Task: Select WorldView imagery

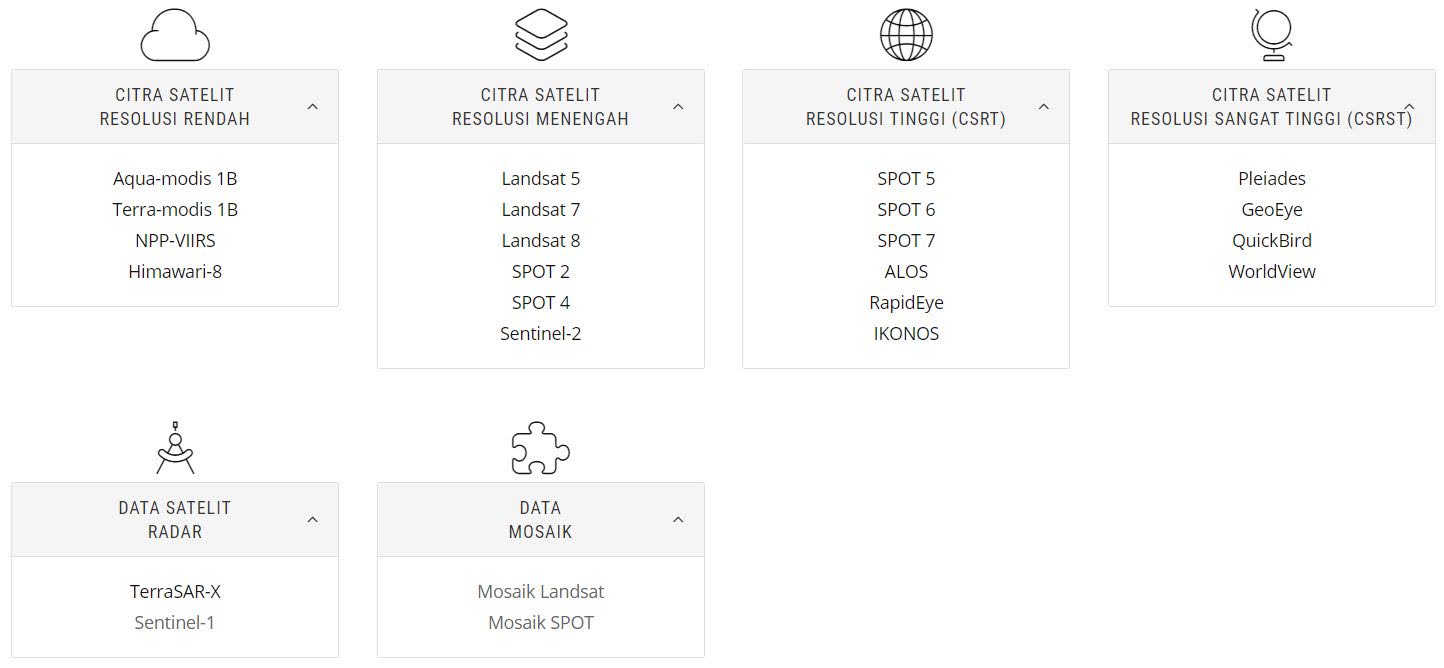Action: click(x=1272, y=272)
